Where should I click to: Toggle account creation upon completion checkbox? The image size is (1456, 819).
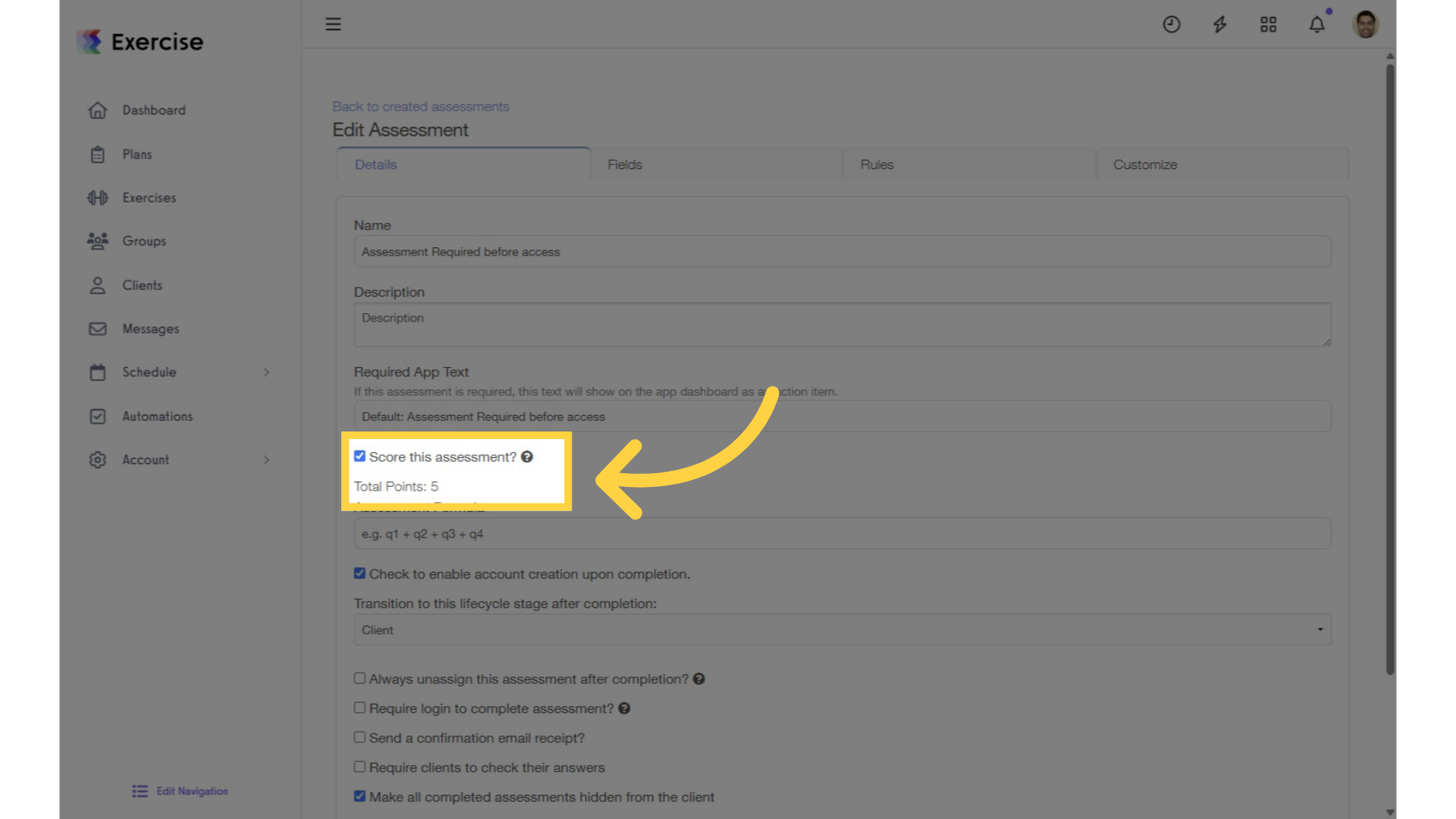pos(359,573)
